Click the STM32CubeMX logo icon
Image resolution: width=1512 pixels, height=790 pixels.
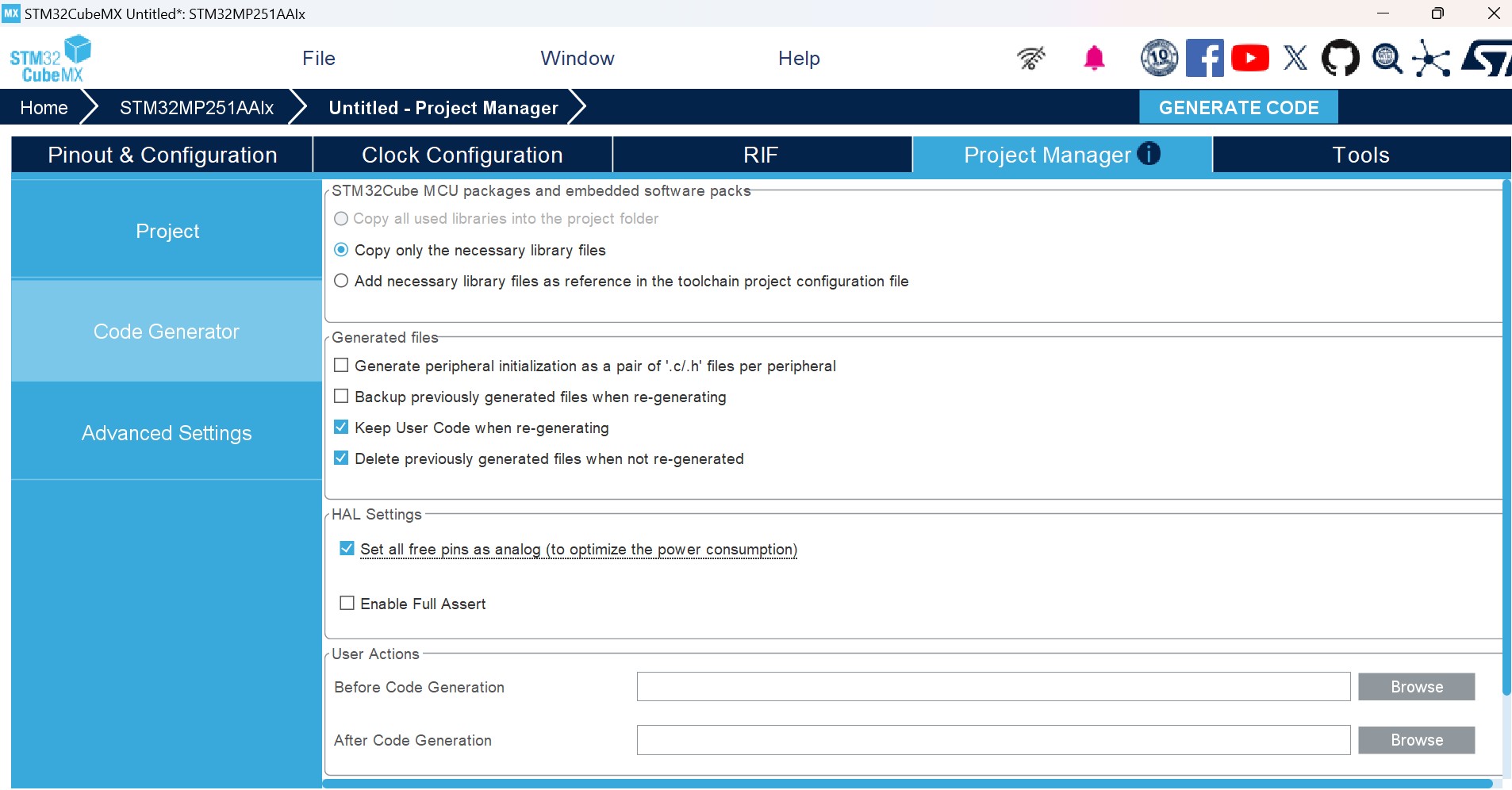50,59
